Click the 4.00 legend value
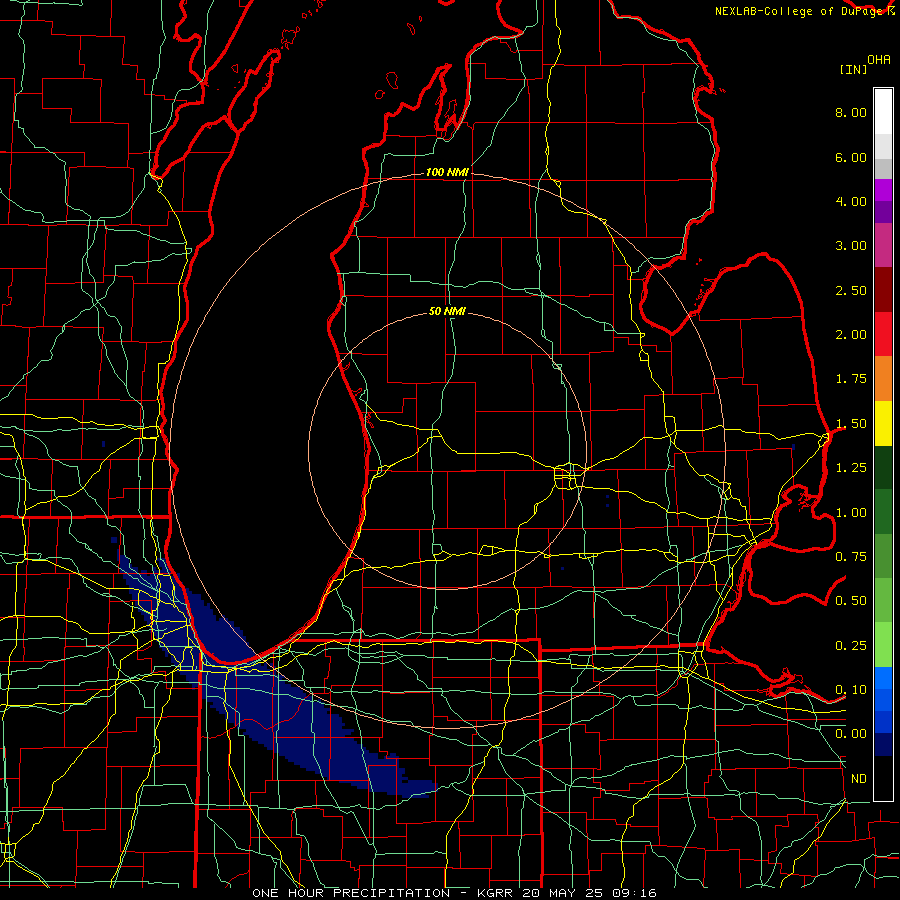Viewport: 900px width, 900px height. click(851, 201)
